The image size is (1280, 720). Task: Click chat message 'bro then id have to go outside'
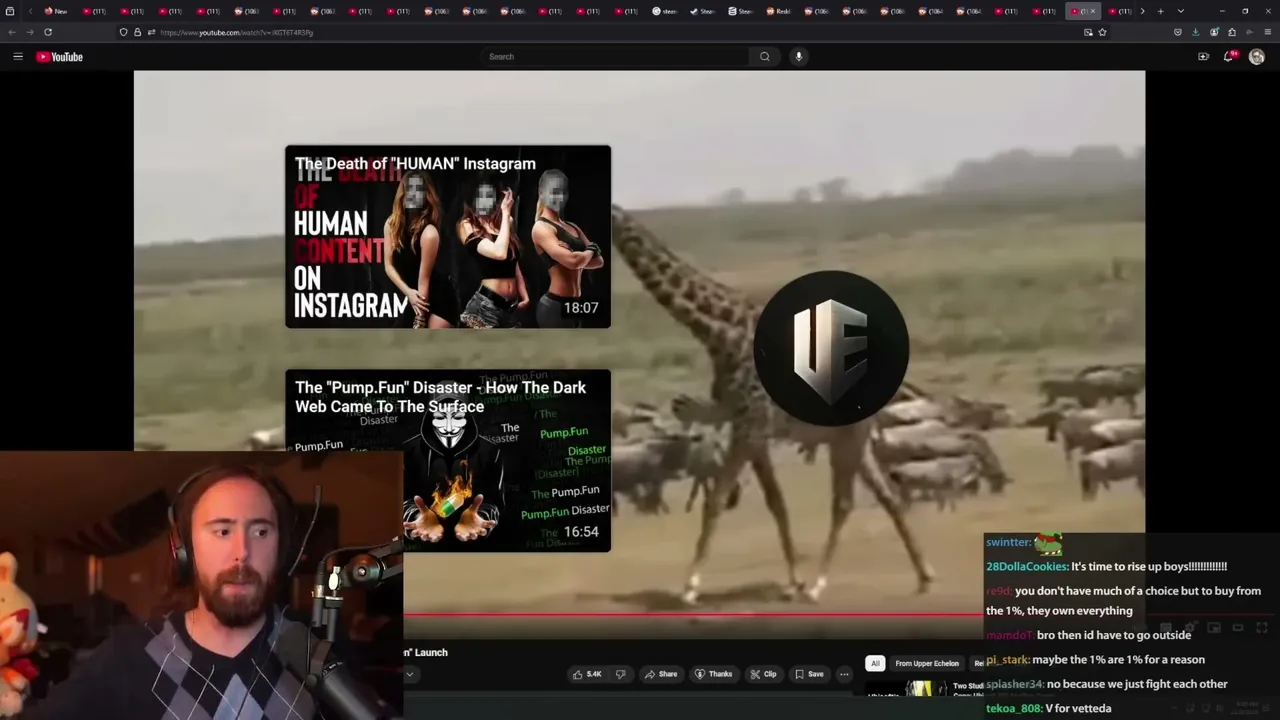click(1114, 635)
